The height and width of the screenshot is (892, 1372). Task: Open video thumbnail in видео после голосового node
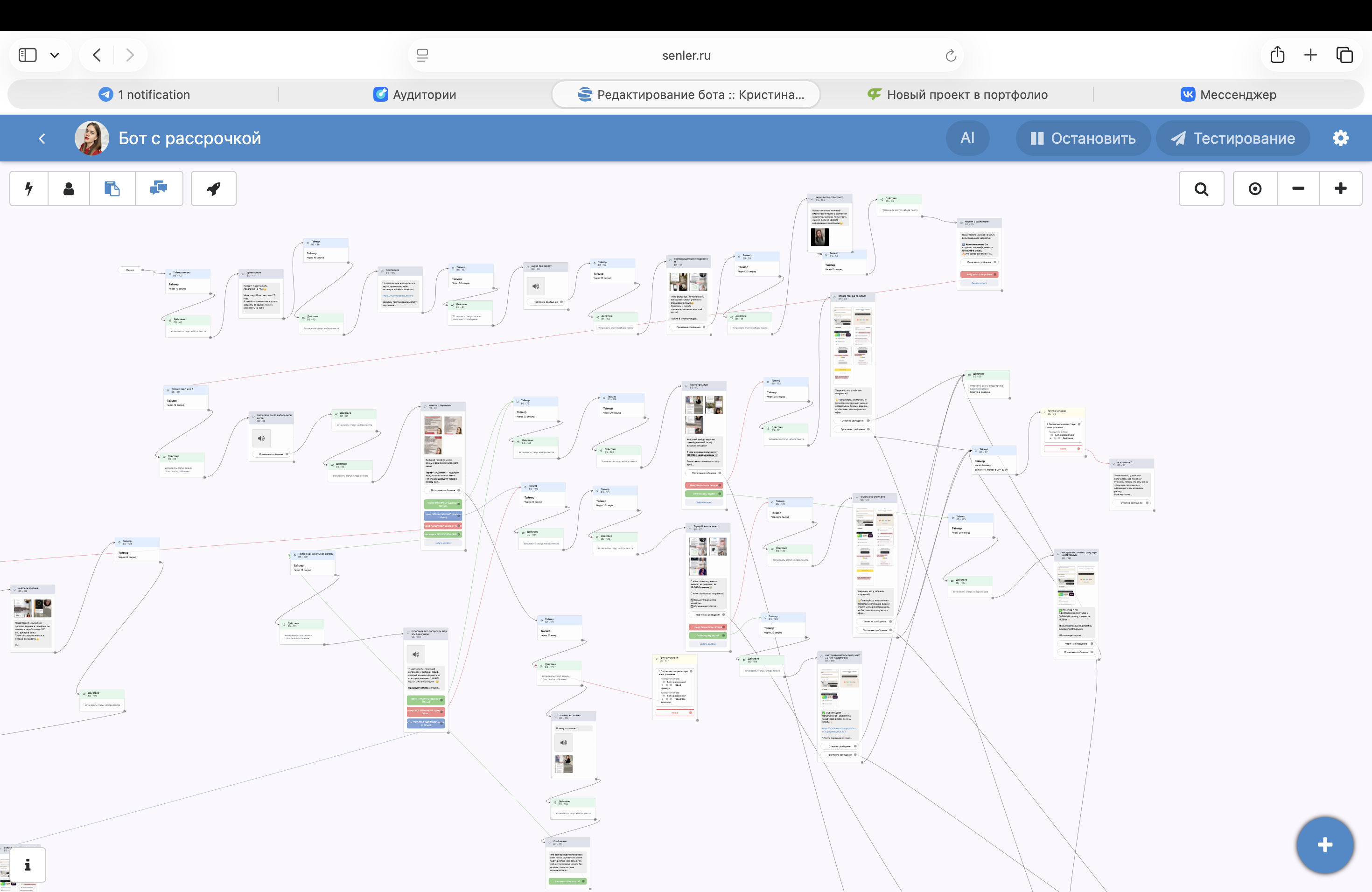click(x=820, y=237)
